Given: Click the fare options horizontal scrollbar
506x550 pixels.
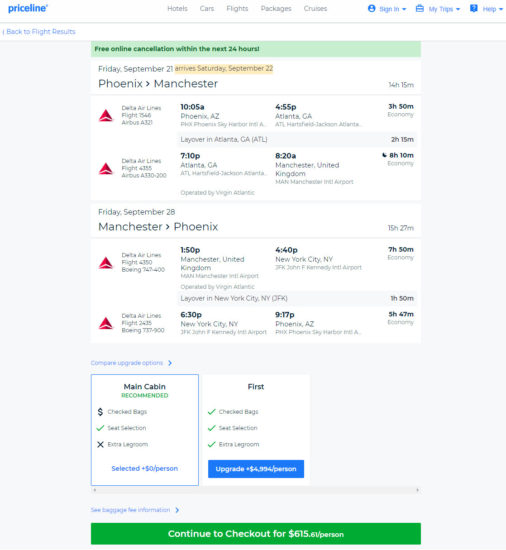Looking at the screenshot, I should pyautogui.click(x=256, y=490).
